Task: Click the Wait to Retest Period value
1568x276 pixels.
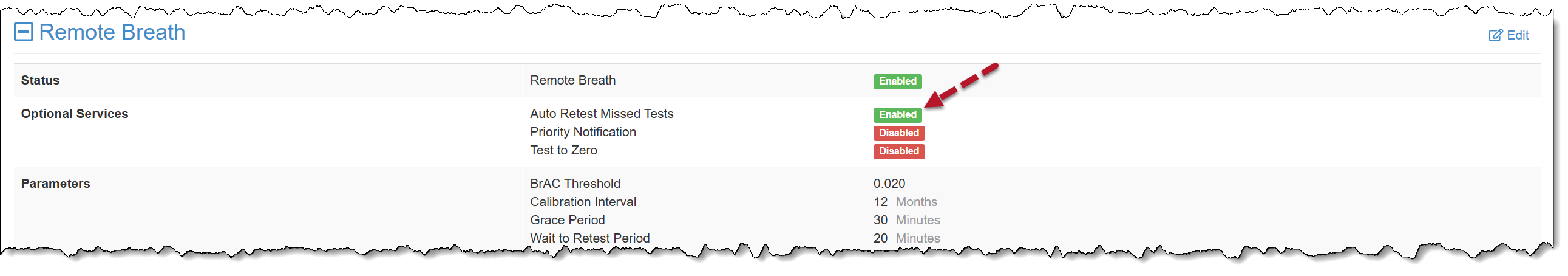Action: 906,239
